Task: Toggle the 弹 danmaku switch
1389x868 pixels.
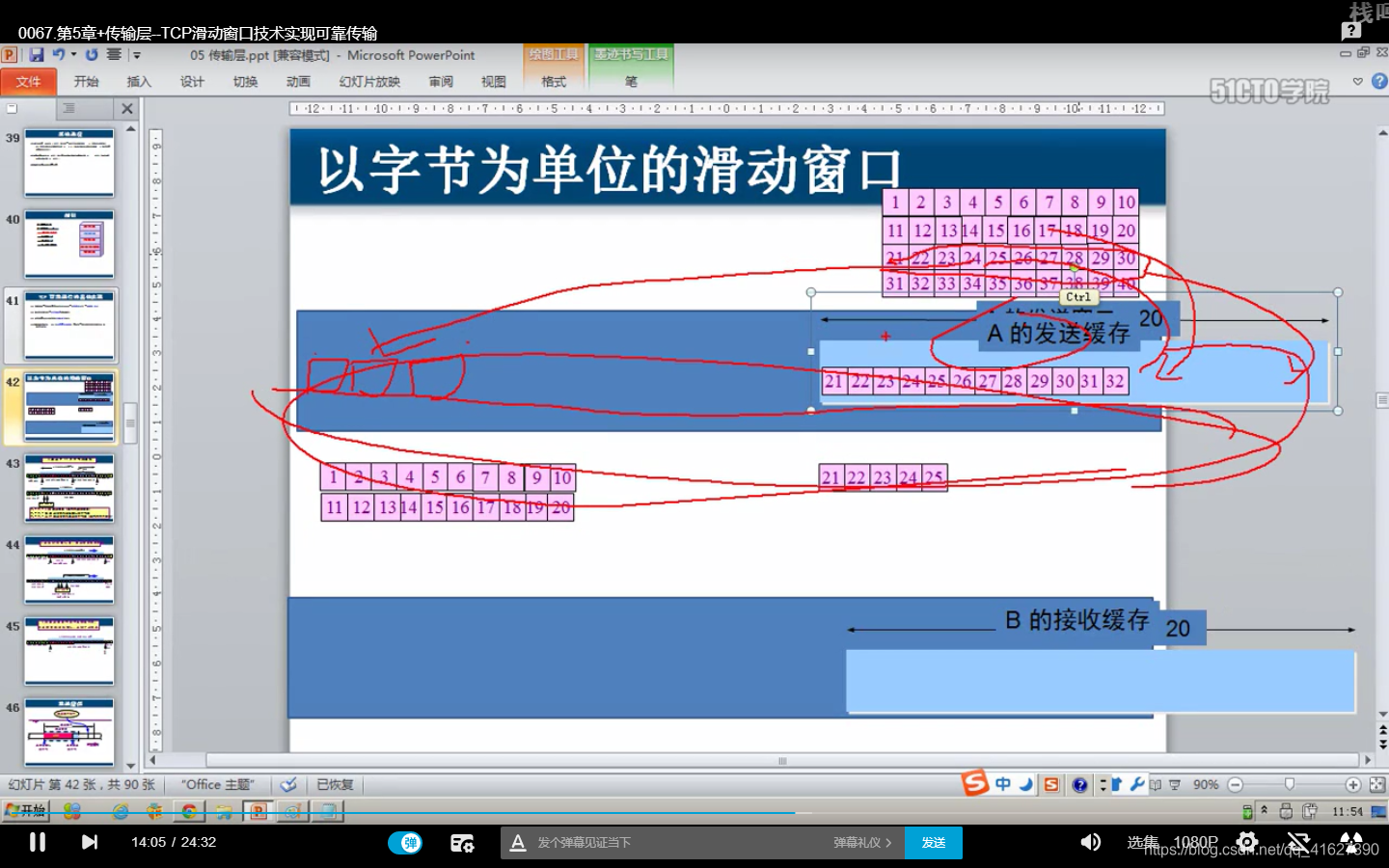Action: pos(407,843)
